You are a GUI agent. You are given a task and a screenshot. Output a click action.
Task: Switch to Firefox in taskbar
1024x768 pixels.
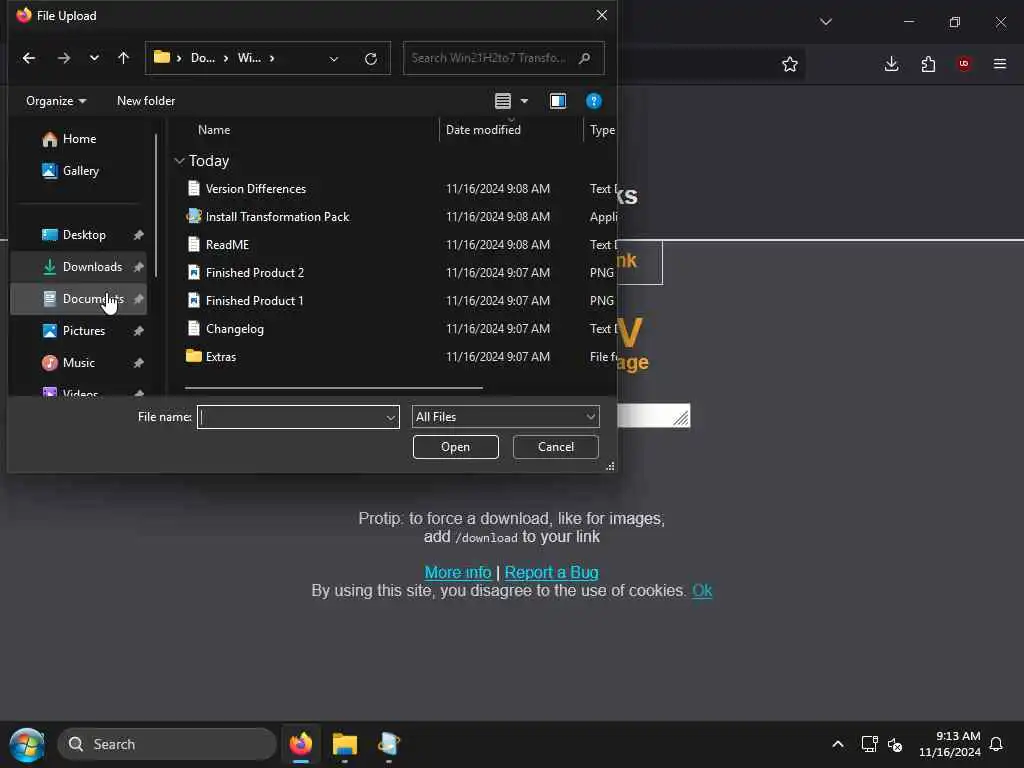[x=301, y=744]
